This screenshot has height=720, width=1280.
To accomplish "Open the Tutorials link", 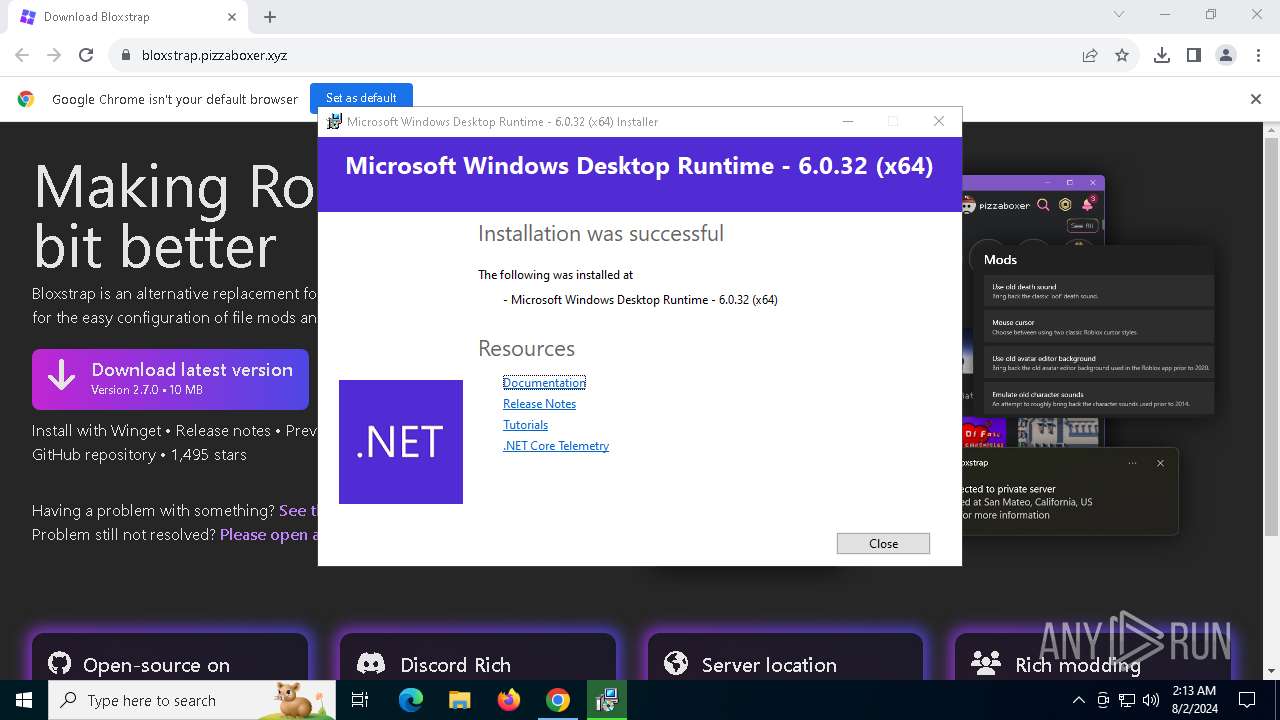I will (525, 425).
